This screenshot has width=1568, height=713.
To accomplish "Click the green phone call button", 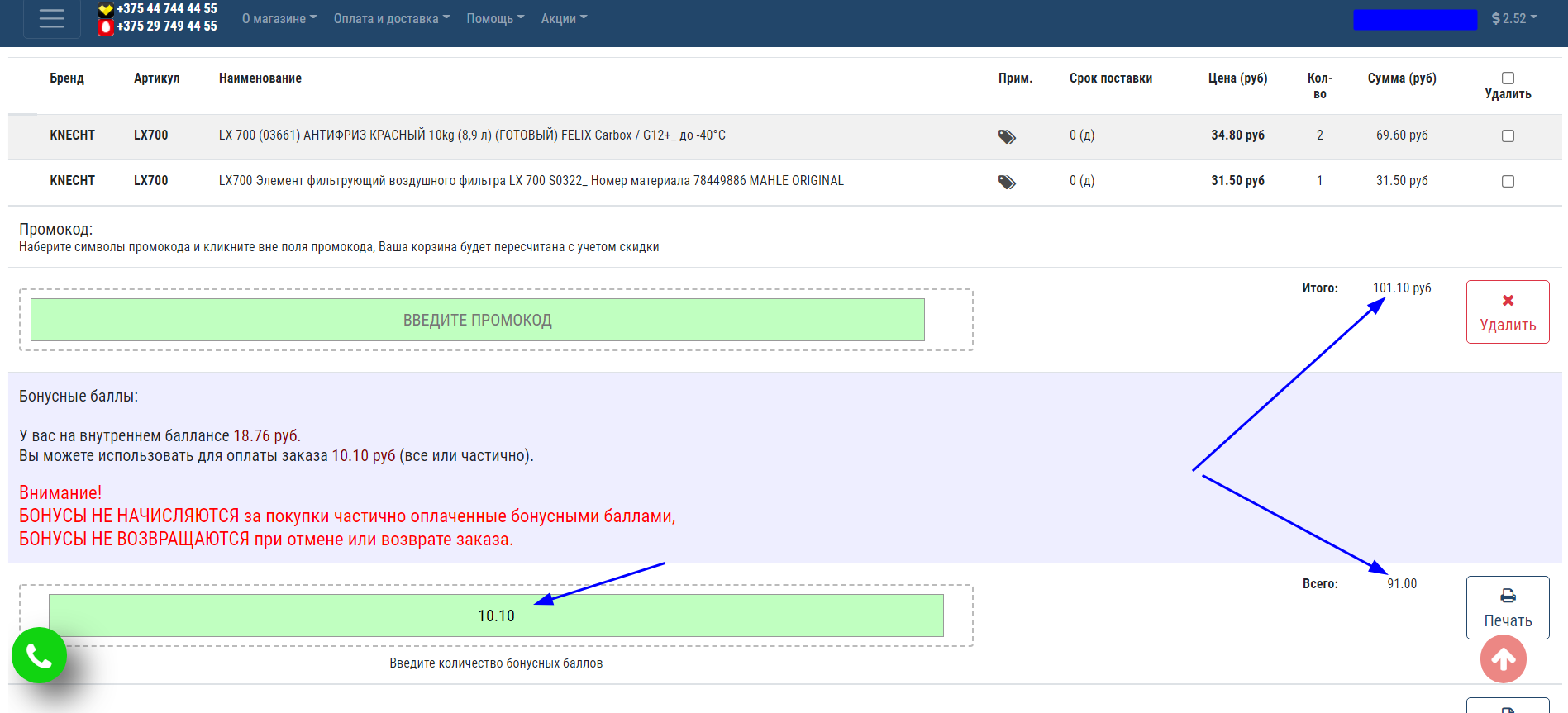I will (x=39, y=655).
